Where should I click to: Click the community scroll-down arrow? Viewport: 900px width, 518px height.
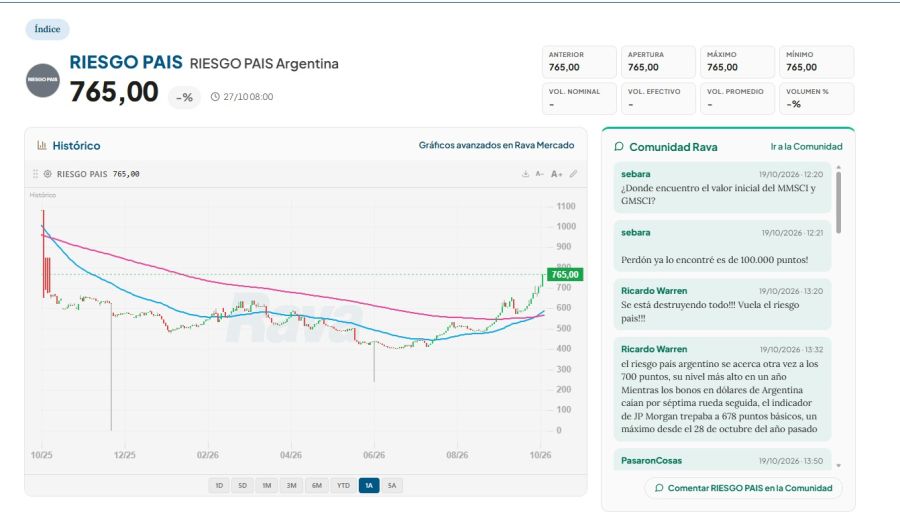tap(839, 465)
